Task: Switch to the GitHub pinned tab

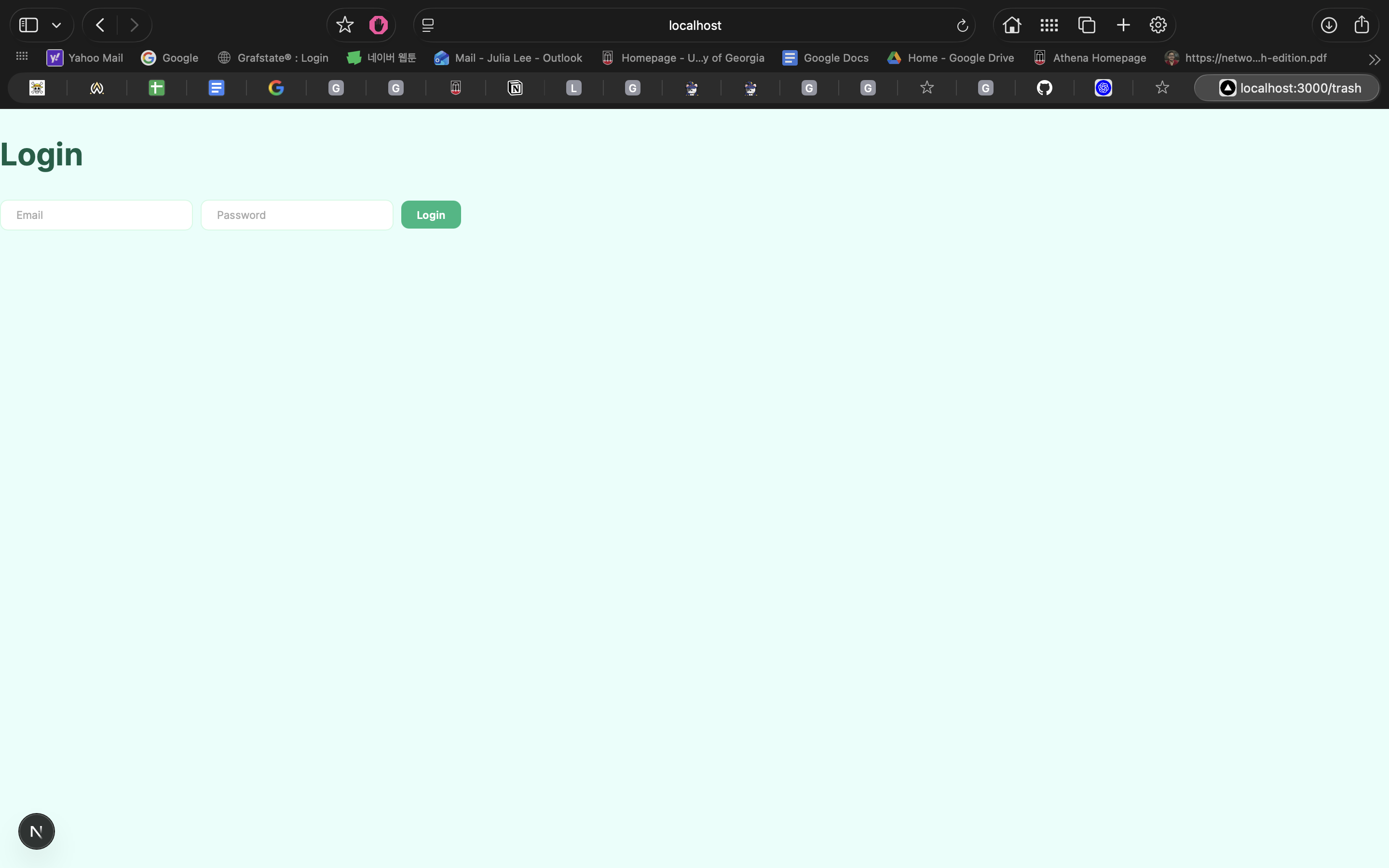Action: coord(1044,88)
